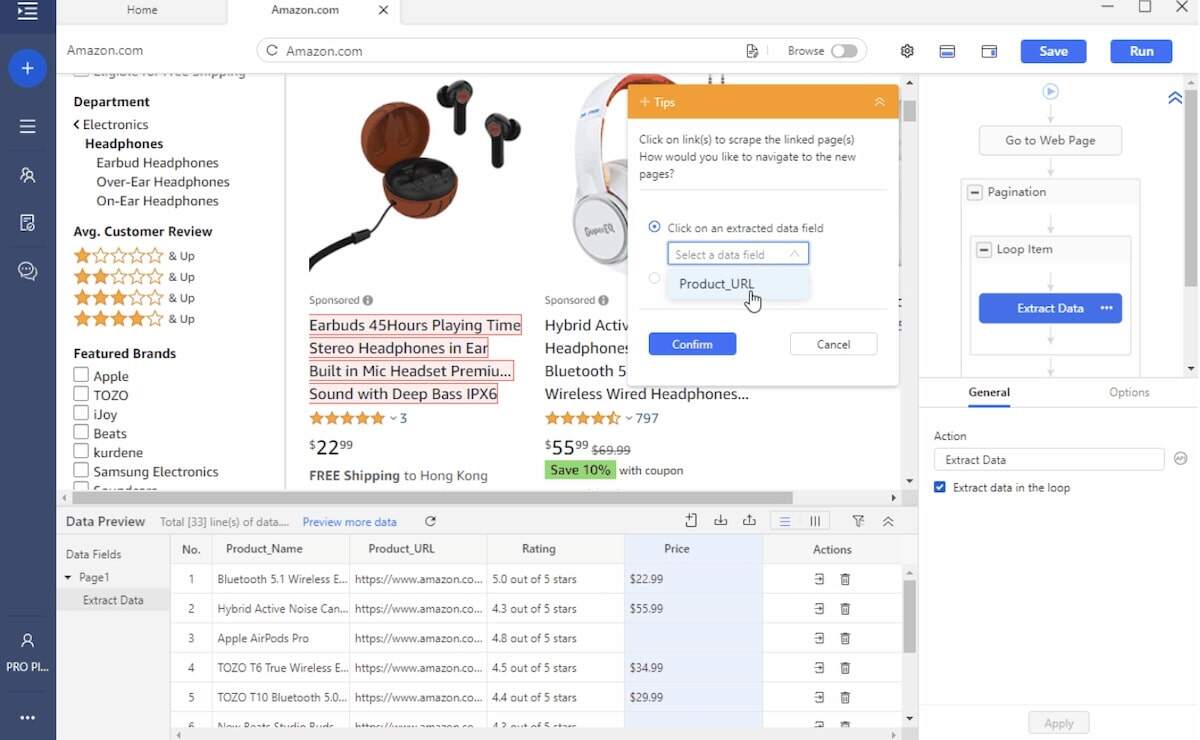Delete row 1 with trash icon

pyautogui.click(x=845, y=579)
